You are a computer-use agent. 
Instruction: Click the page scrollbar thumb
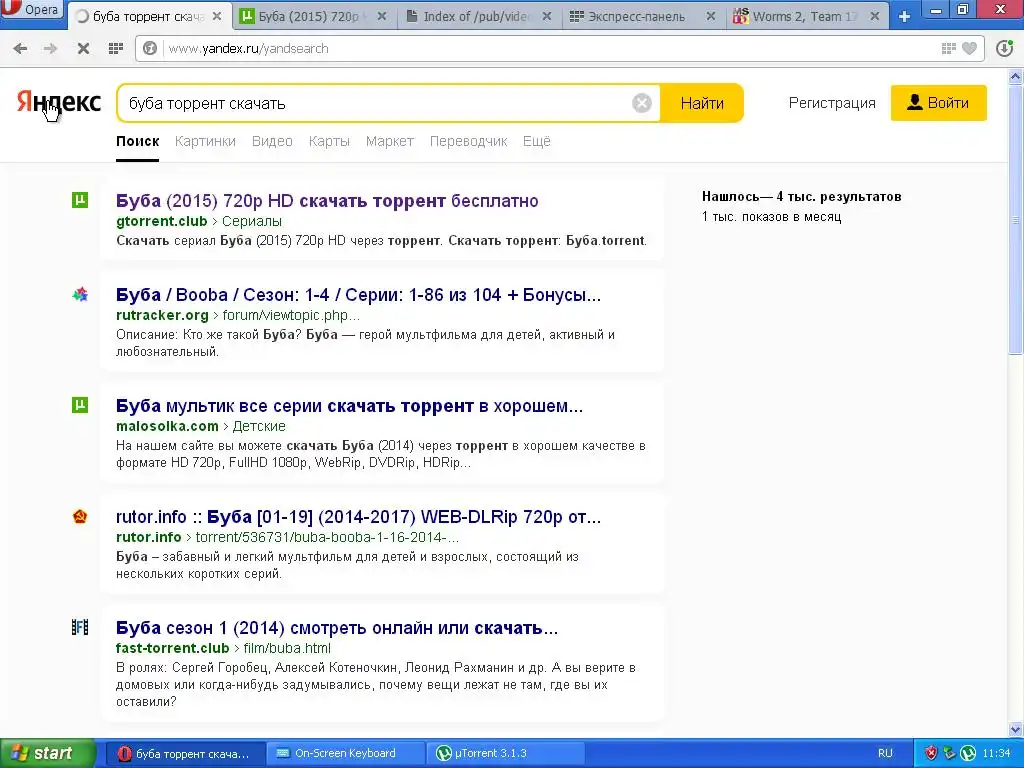pyautogui.click(x=1016, y=219)
